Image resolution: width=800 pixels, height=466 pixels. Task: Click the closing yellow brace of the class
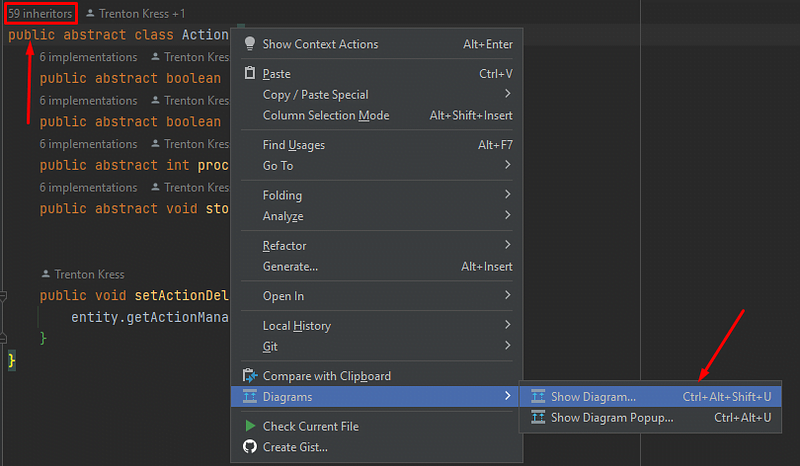(x=12, y=360)
